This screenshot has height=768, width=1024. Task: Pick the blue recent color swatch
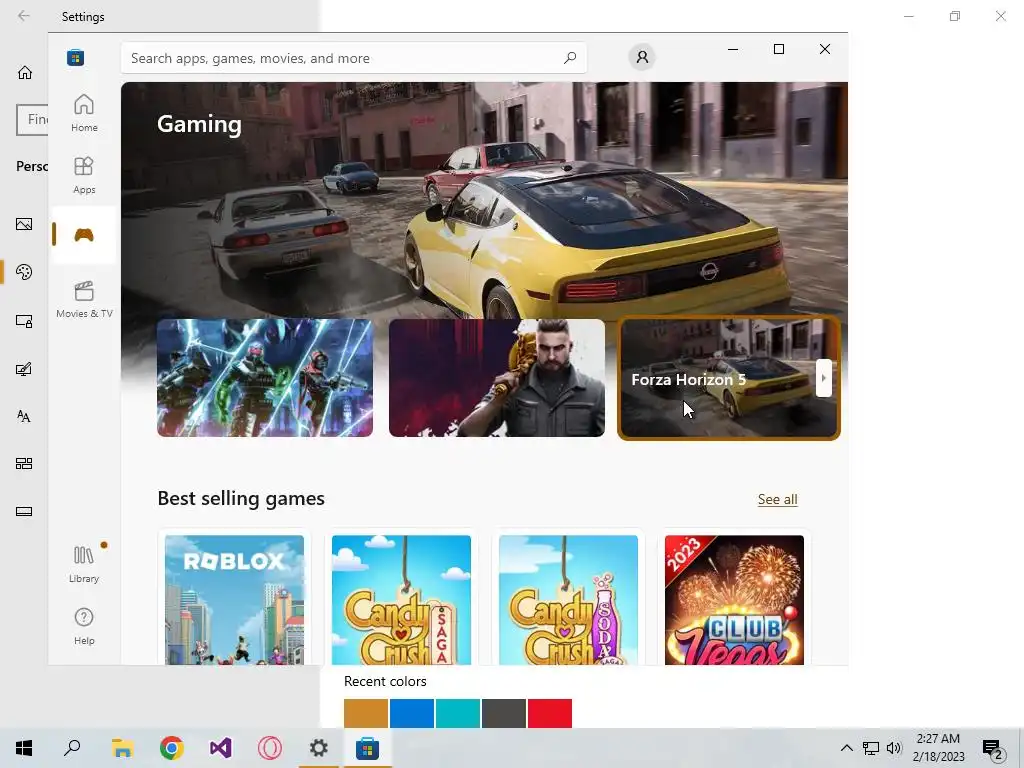coord(412,713)
